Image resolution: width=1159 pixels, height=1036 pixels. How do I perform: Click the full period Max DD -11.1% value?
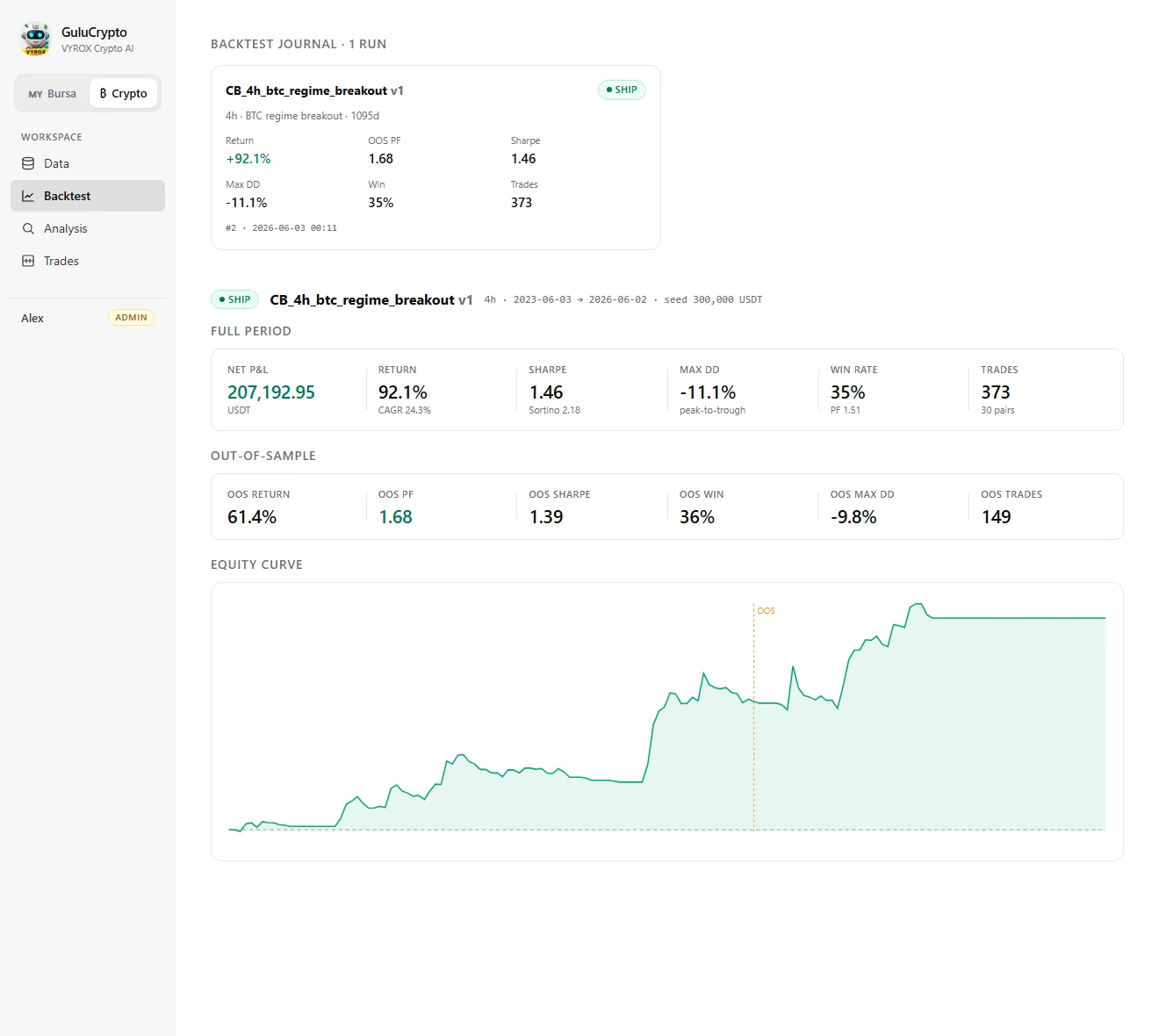[x=708, y=392]
